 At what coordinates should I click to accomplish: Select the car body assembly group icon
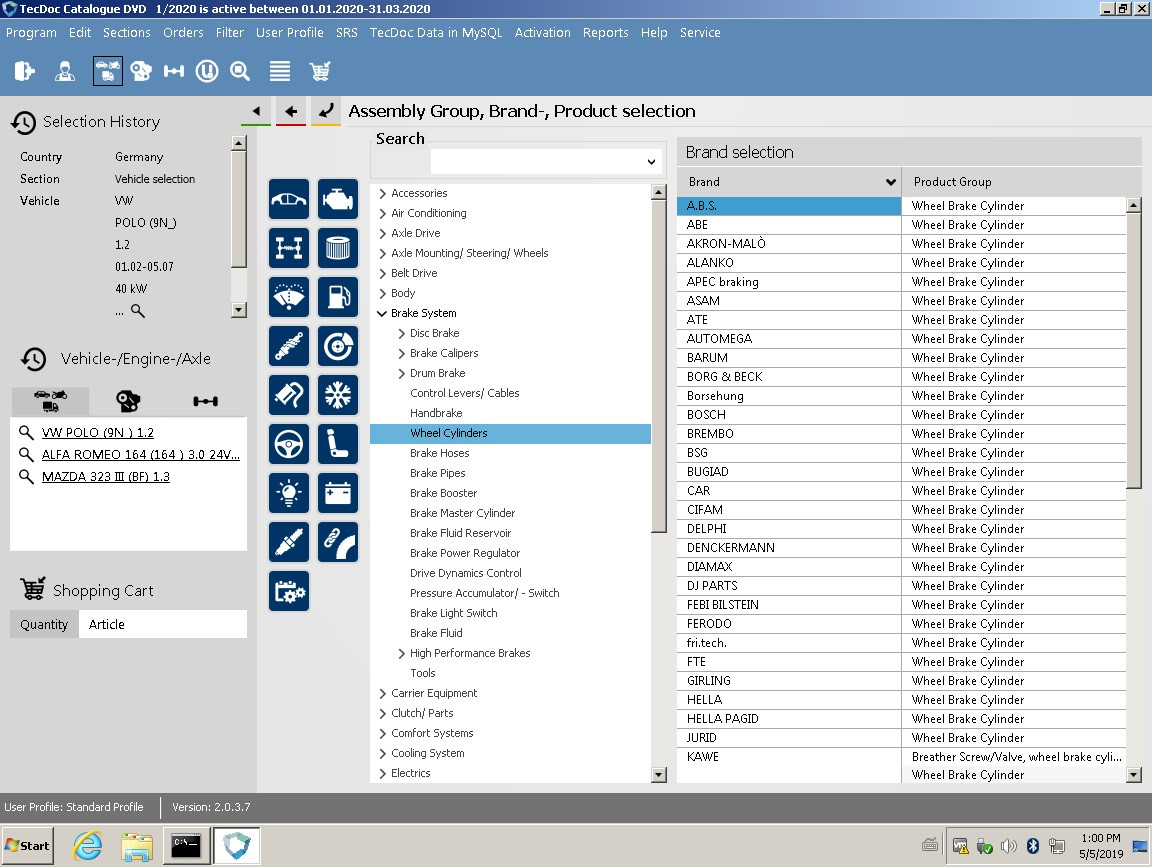(289, 199)
